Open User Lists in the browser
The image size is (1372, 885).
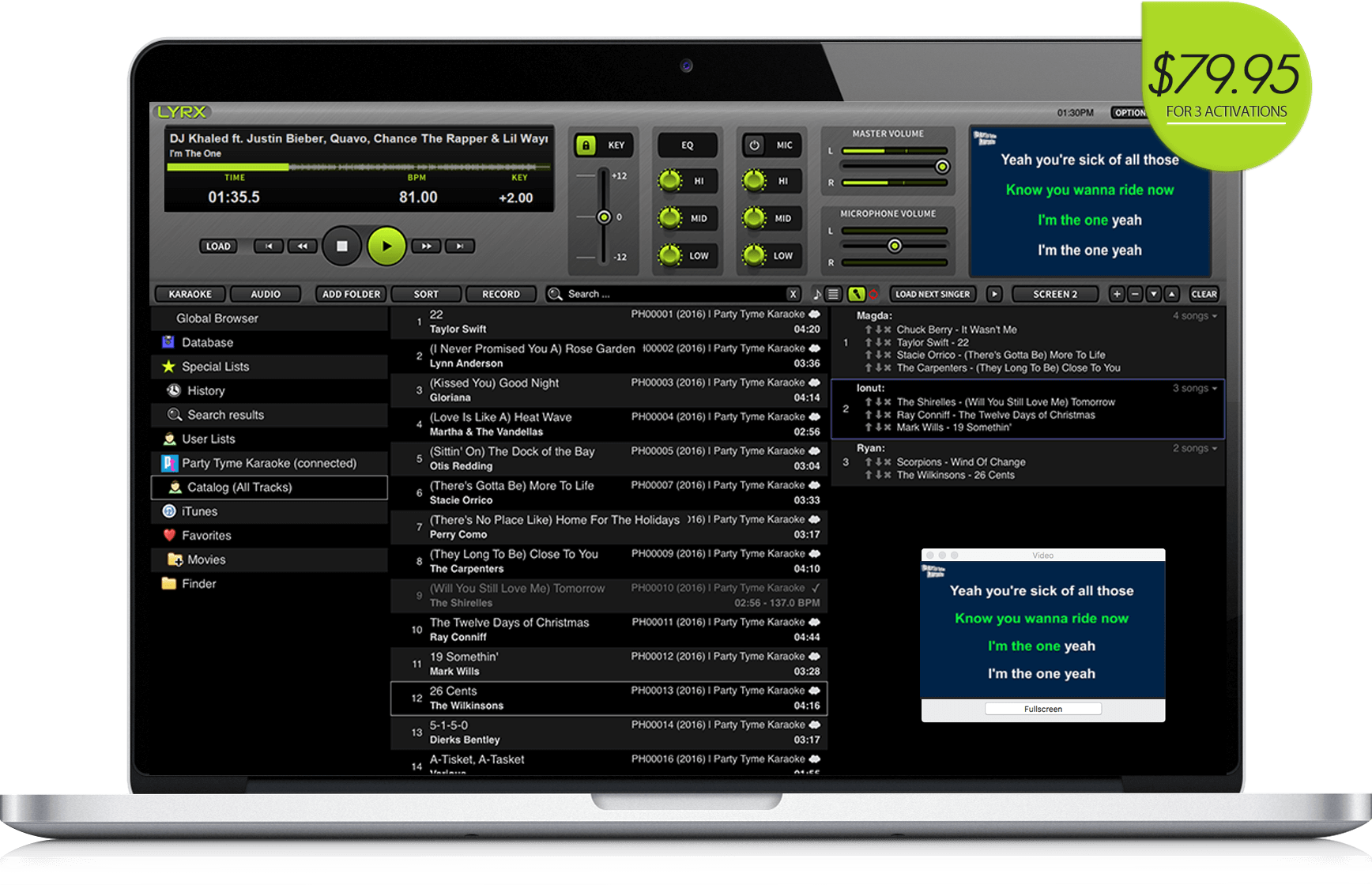pyautogui.click(x=269, y=439)
